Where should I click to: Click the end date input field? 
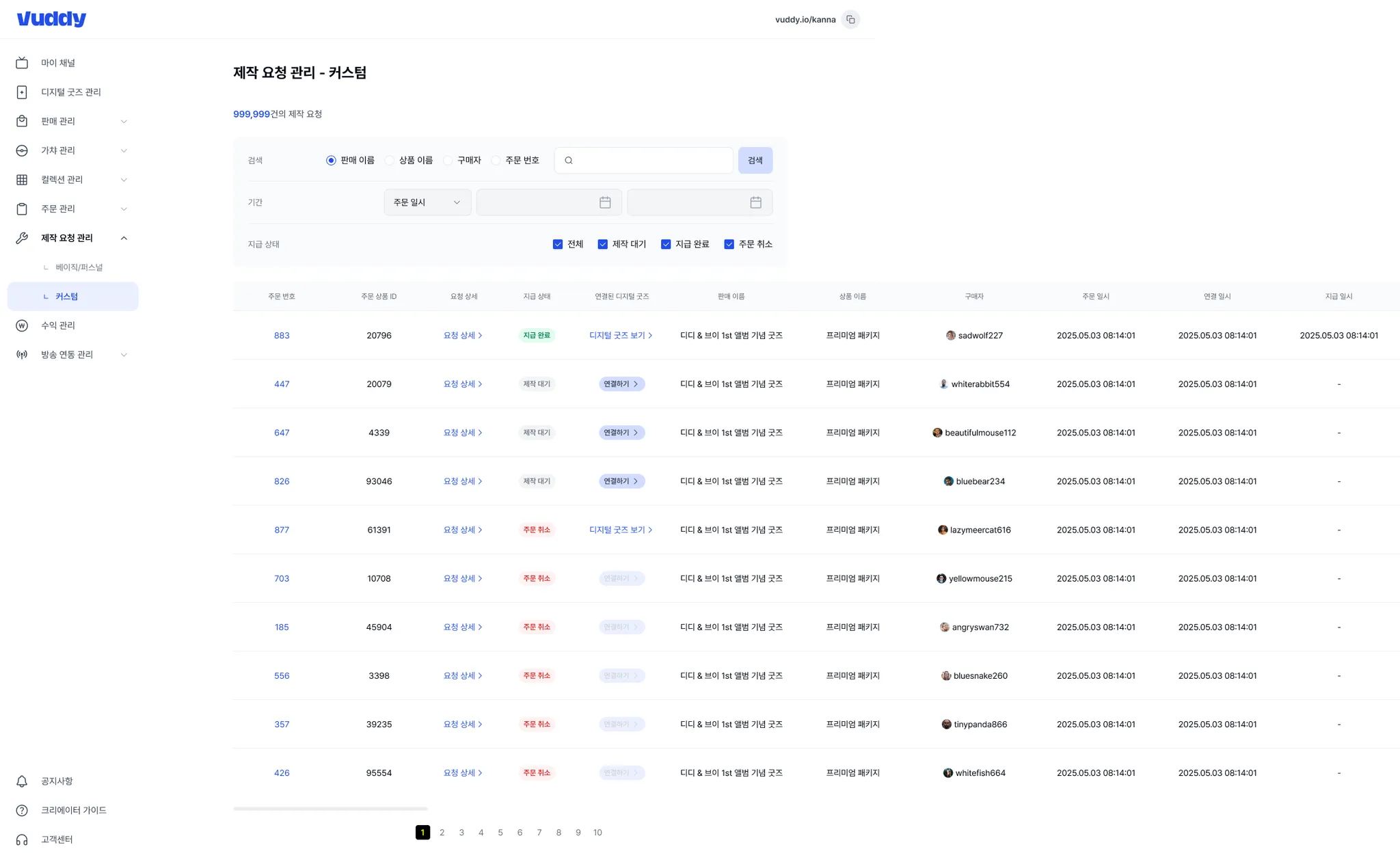tap(699, 202)
